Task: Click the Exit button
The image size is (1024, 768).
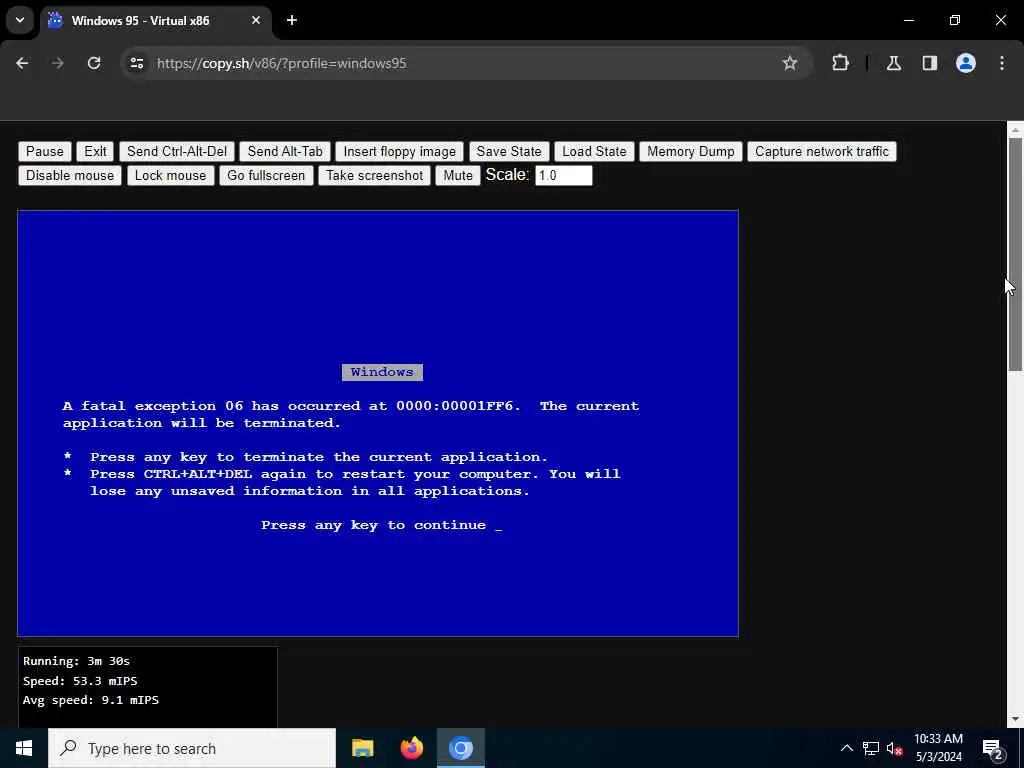Action: (x=95, y=152)
